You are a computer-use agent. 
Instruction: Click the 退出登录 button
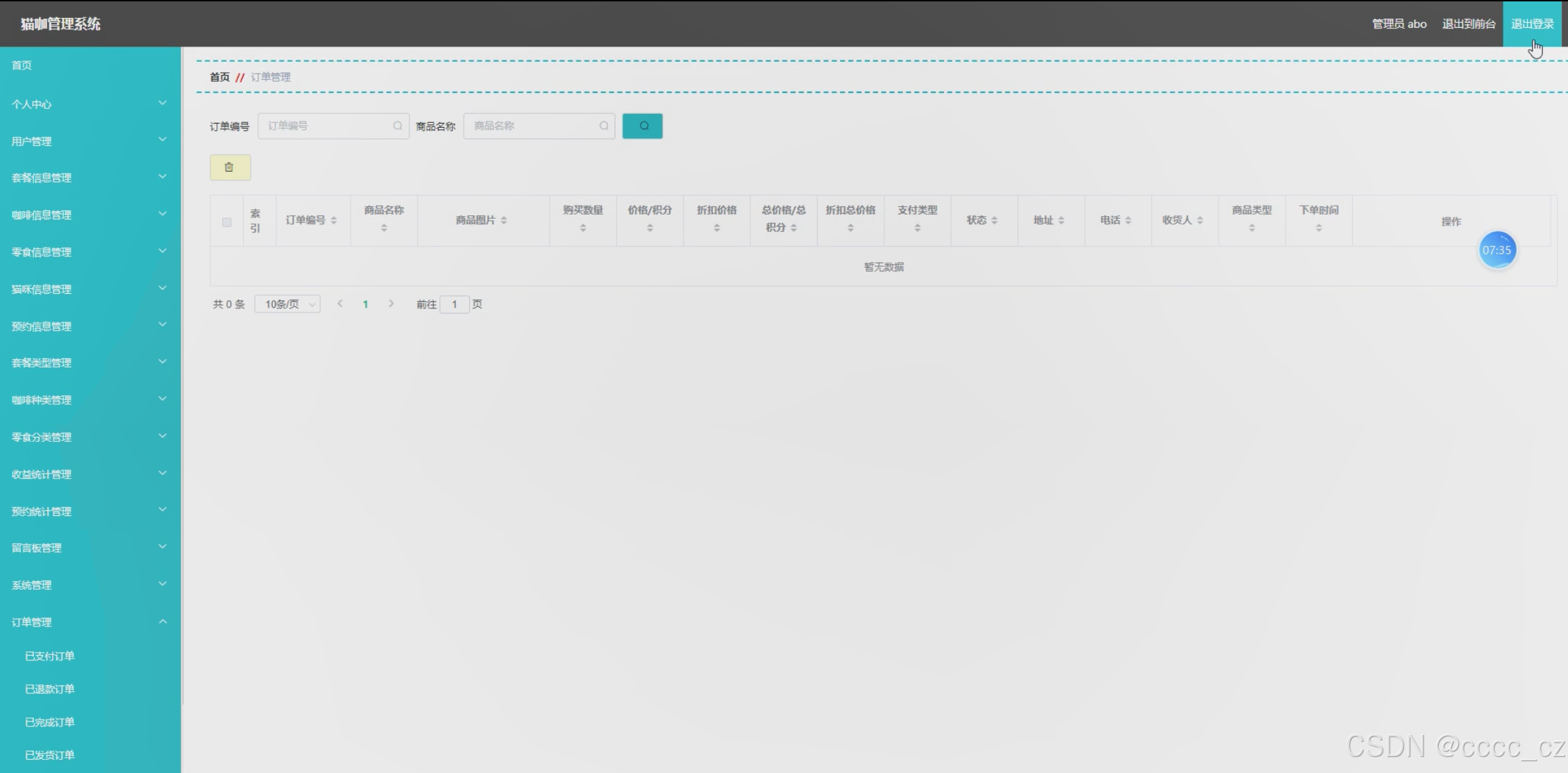click(1532, 24)
